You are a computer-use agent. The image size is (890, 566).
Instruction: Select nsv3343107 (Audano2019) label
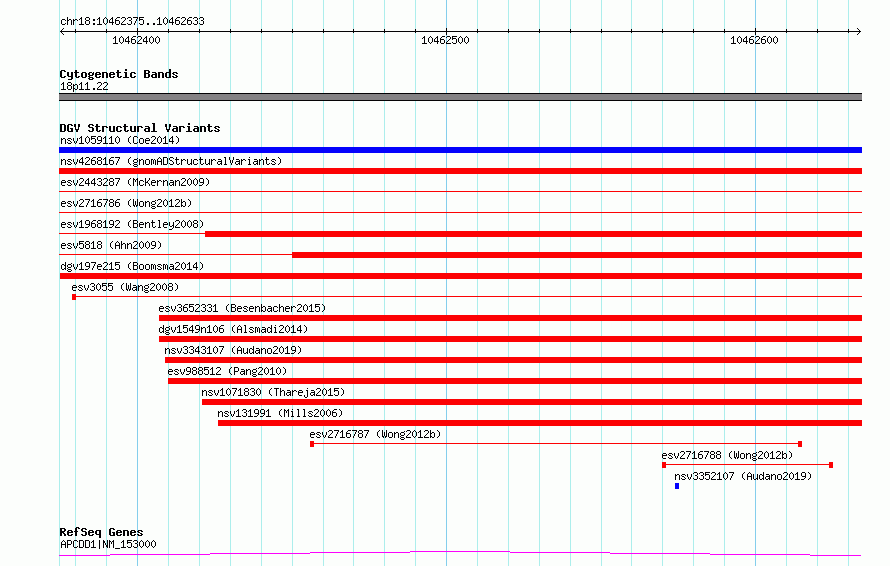click(233, 350)
